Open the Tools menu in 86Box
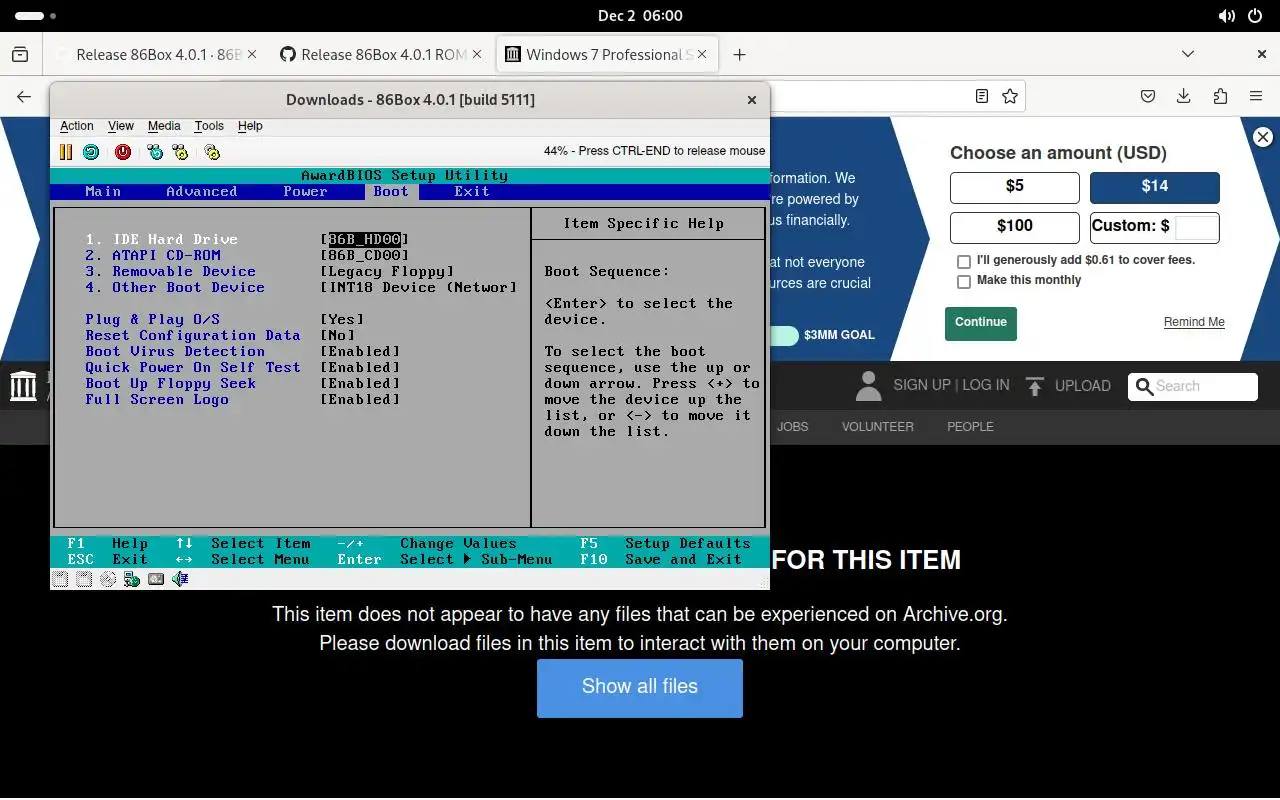The height and width of the screenshot is (800, 1280). coord(209,126)
